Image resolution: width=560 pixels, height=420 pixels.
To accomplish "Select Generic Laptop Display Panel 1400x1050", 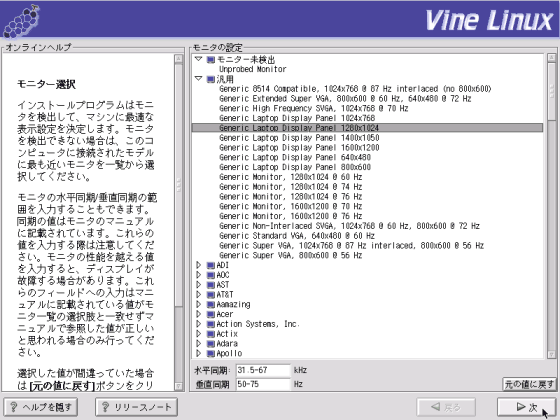I will [x=299, y=138].
